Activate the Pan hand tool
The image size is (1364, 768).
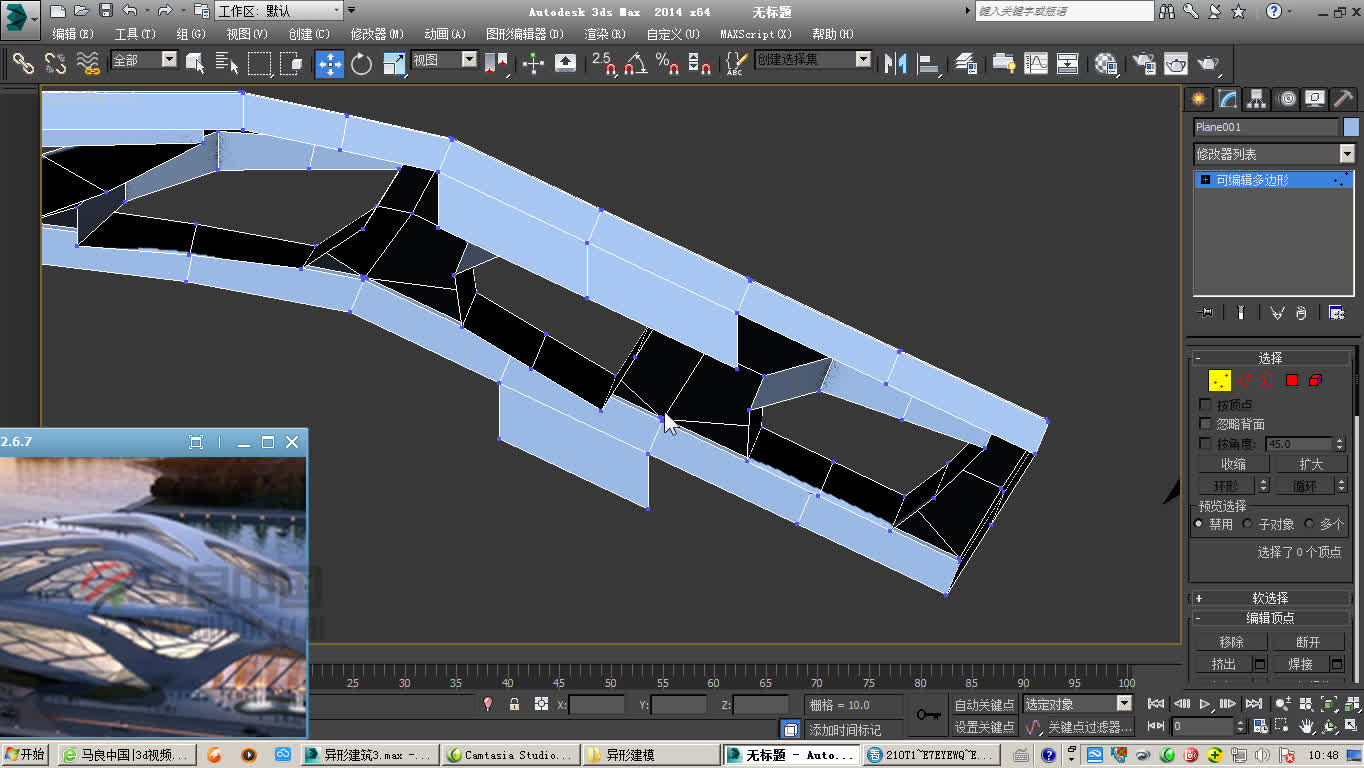[1306, 727]
